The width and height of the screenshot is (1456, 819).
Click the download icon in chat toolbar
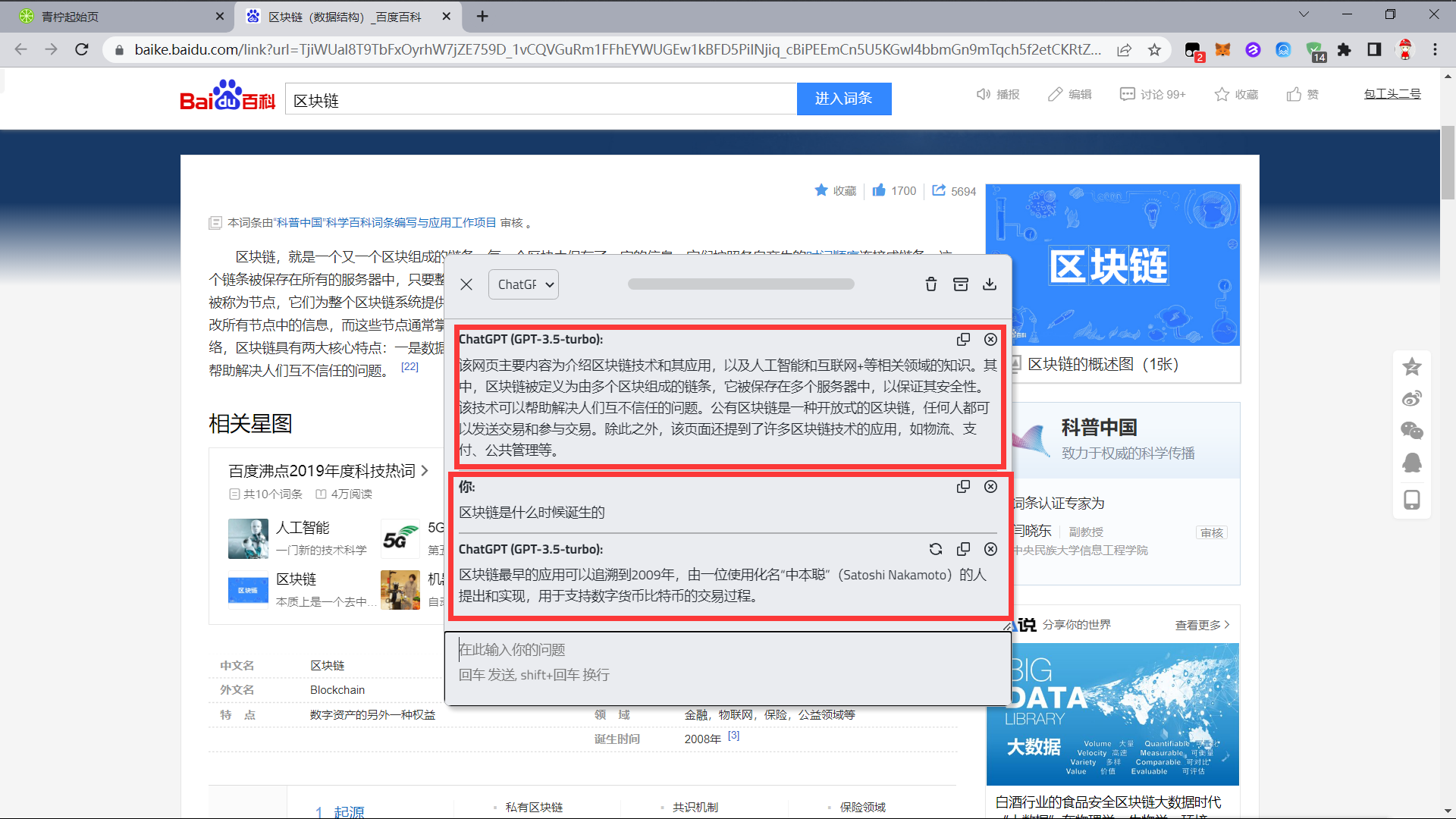click(990, 284)
